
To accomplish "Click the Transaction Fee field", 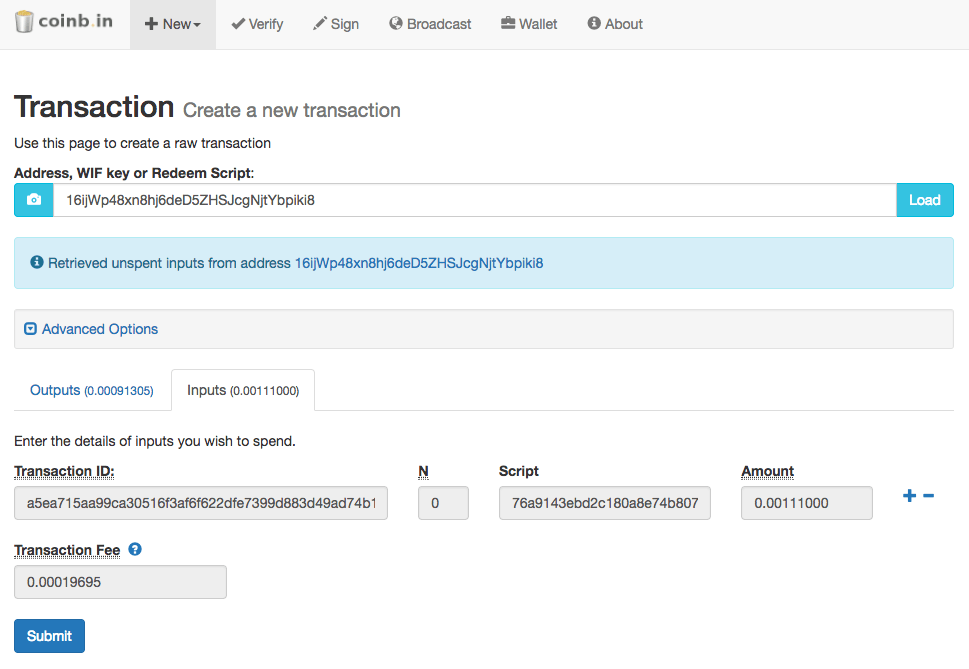I will click(x=121, y=582).
